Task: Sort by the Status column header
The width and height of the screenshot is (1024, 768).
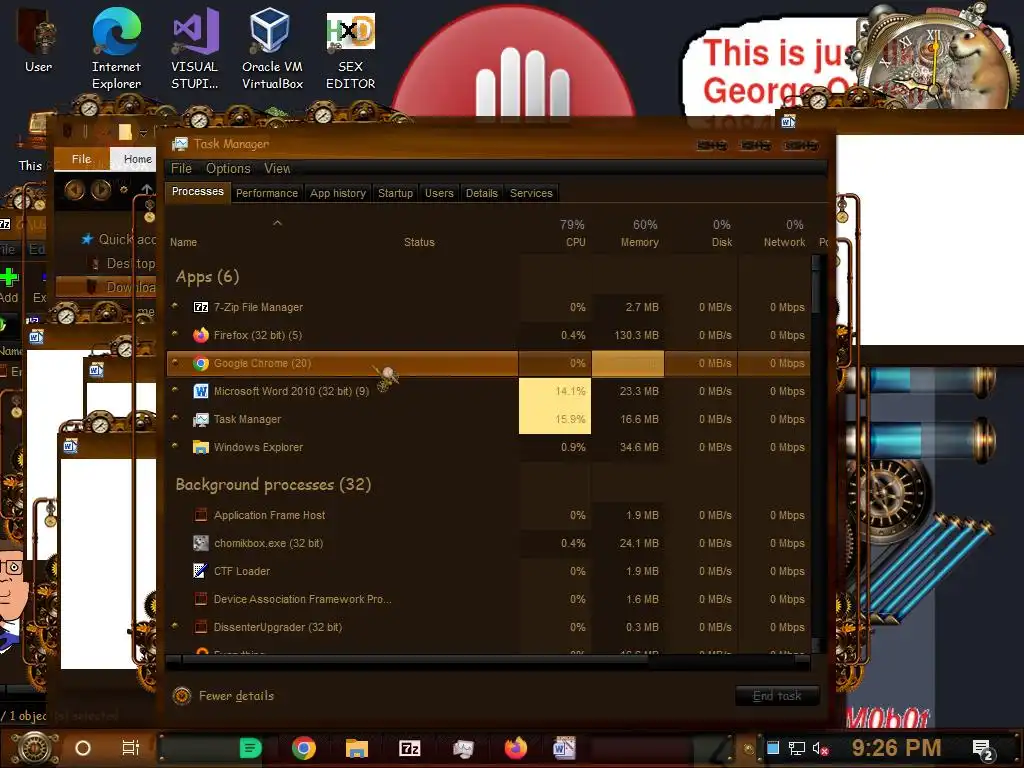Action: [419, 242]
